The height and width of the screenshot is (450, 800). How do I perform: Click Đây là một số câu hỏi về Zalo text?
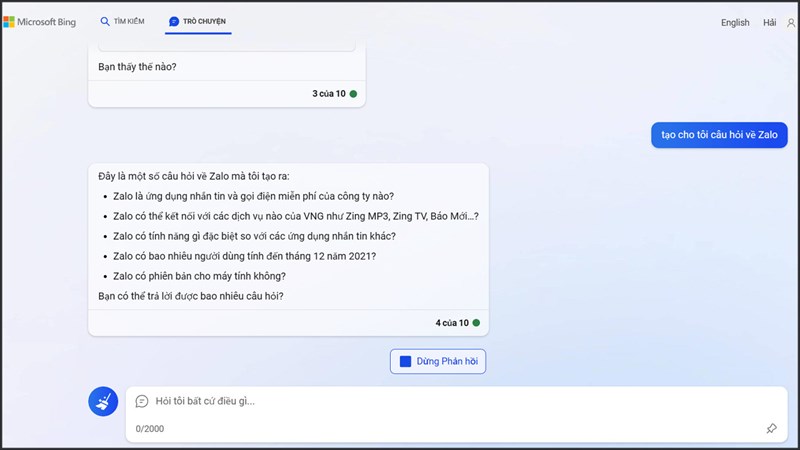pos(194,176)
